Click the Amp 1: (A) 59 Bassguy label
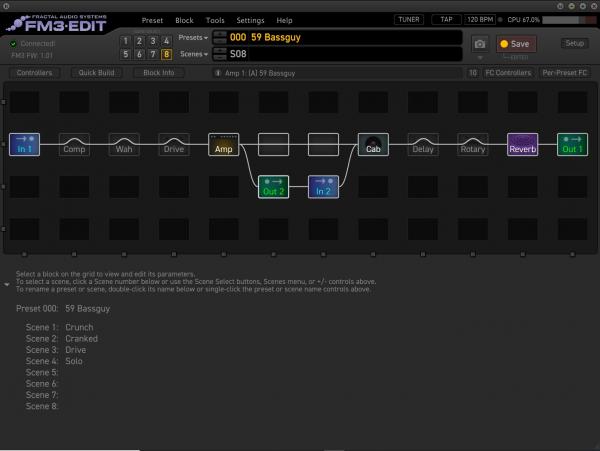600x451 pixels. 260,73
